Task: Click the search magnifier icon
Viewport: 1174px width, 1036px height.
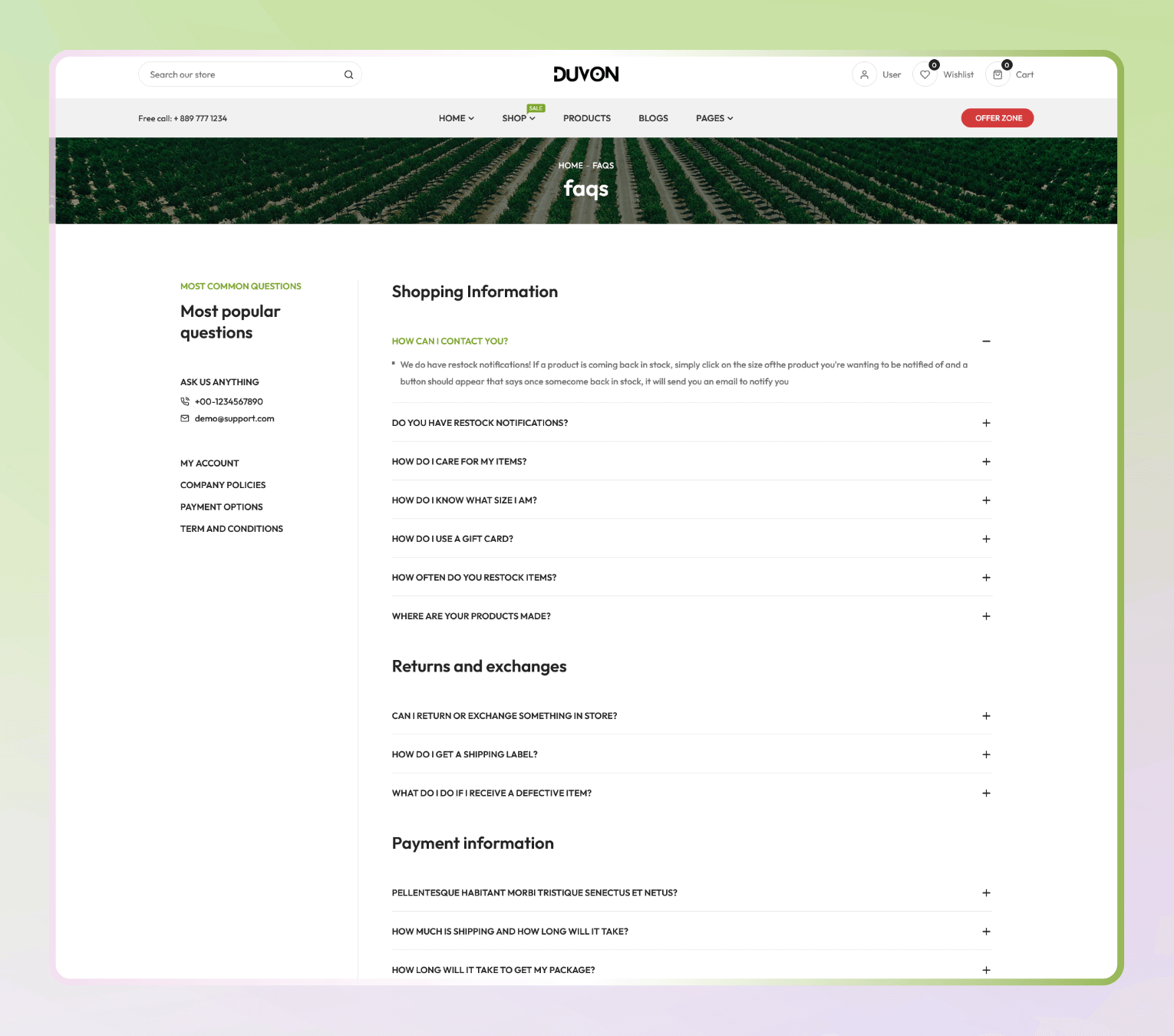Action: [348, 74]
